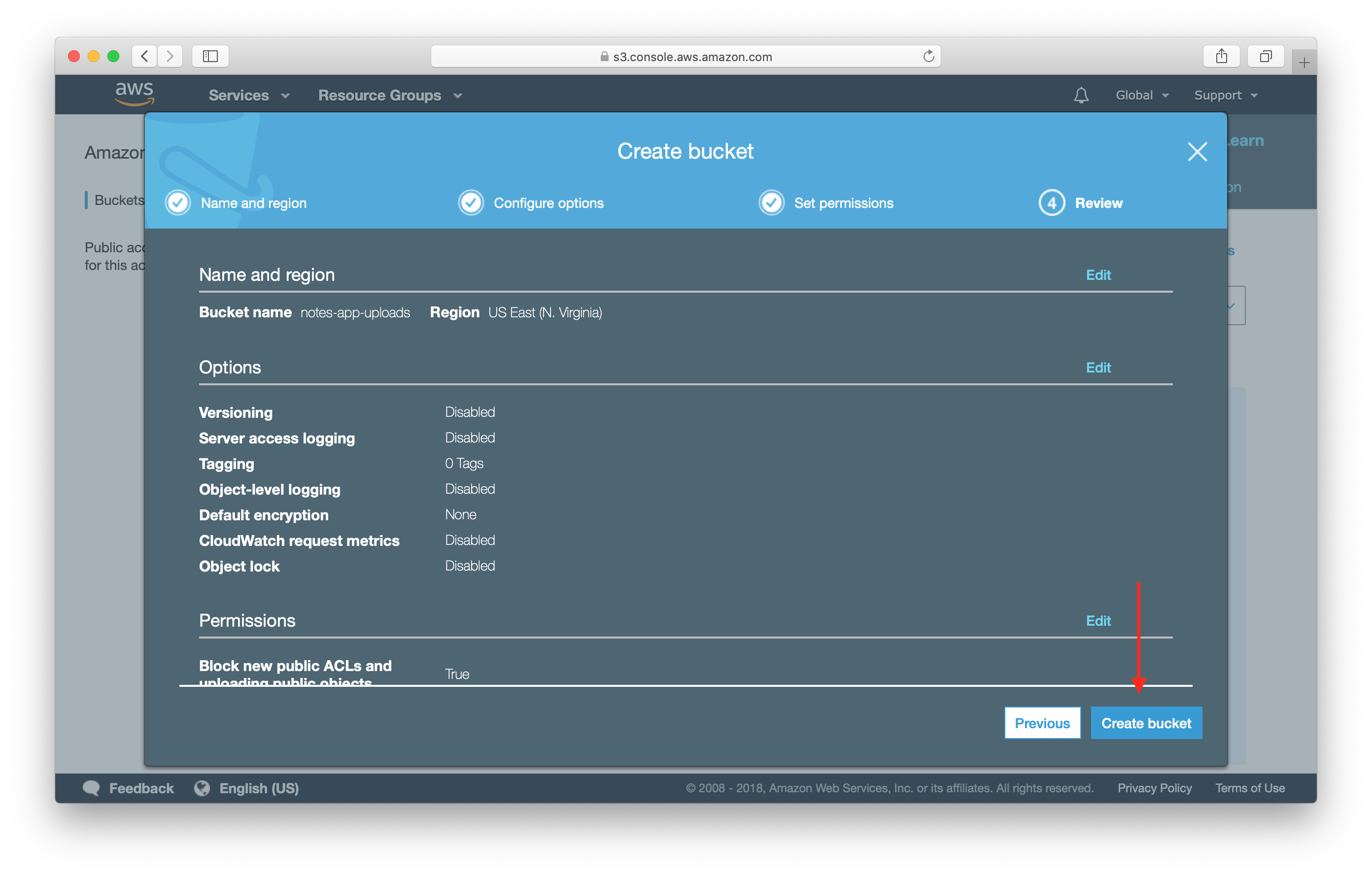Click Safari's share icon
Viewport: 1372px width, 876px height.
coord(1221,56)
